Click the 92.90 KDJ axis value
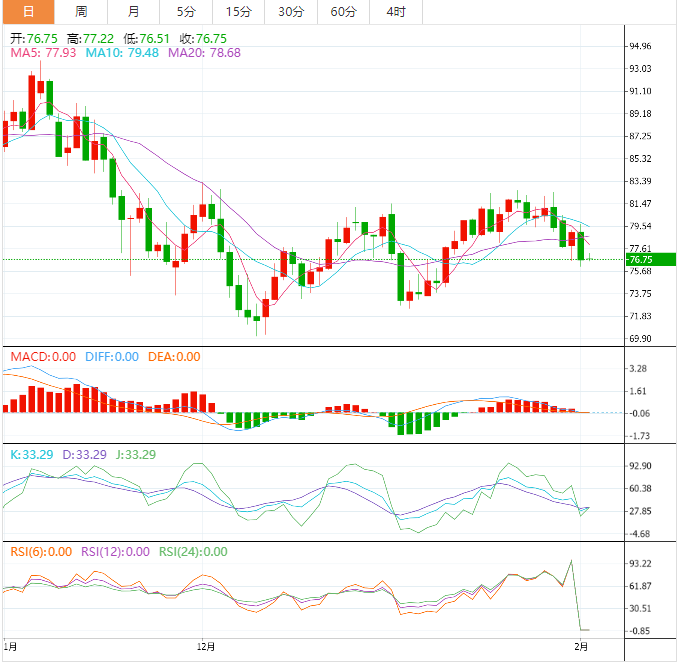Screen dimensions: 678x662 [640, 466]
